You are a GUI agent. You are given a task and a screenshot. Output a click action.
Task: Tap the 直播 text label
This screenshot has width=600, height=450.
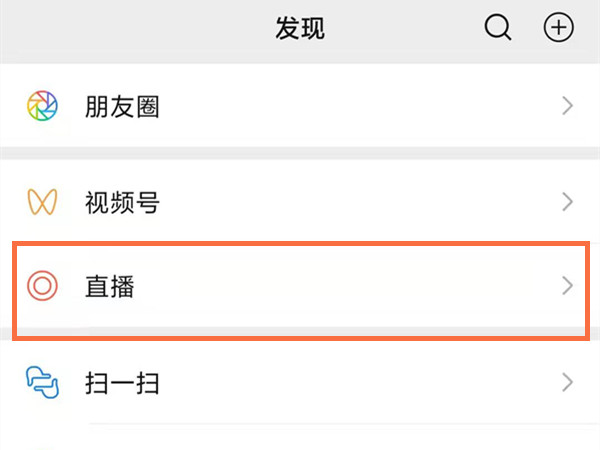point(110,287)
